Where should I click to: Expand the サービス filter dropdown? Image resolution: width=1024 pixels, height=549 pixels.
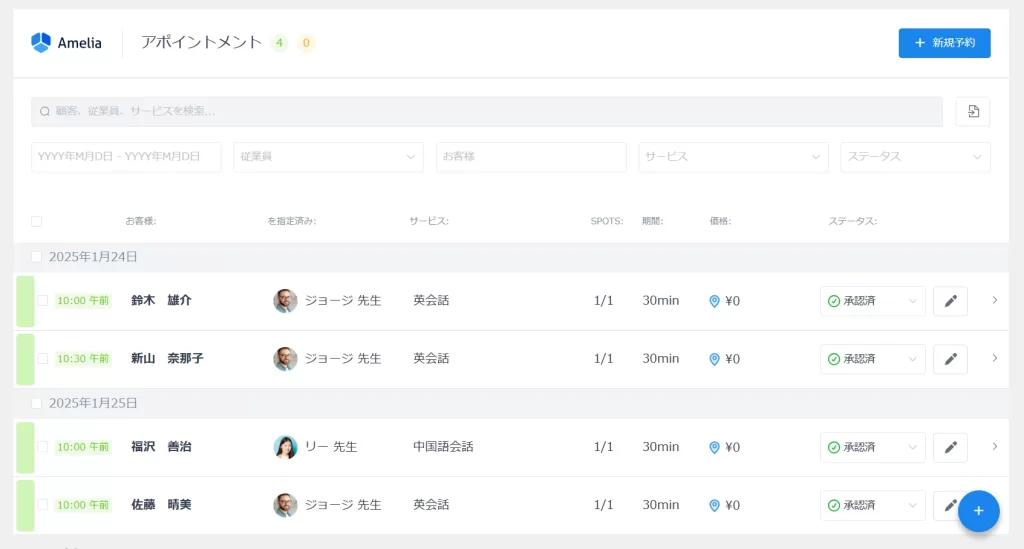click(733, 157)
